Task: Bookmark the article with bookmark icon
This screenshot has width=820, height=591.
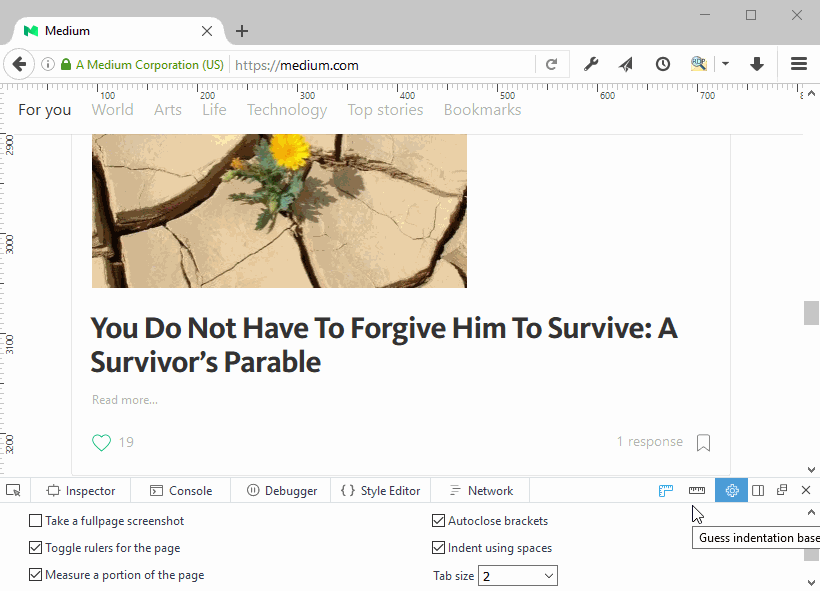Action: point(704,442)
